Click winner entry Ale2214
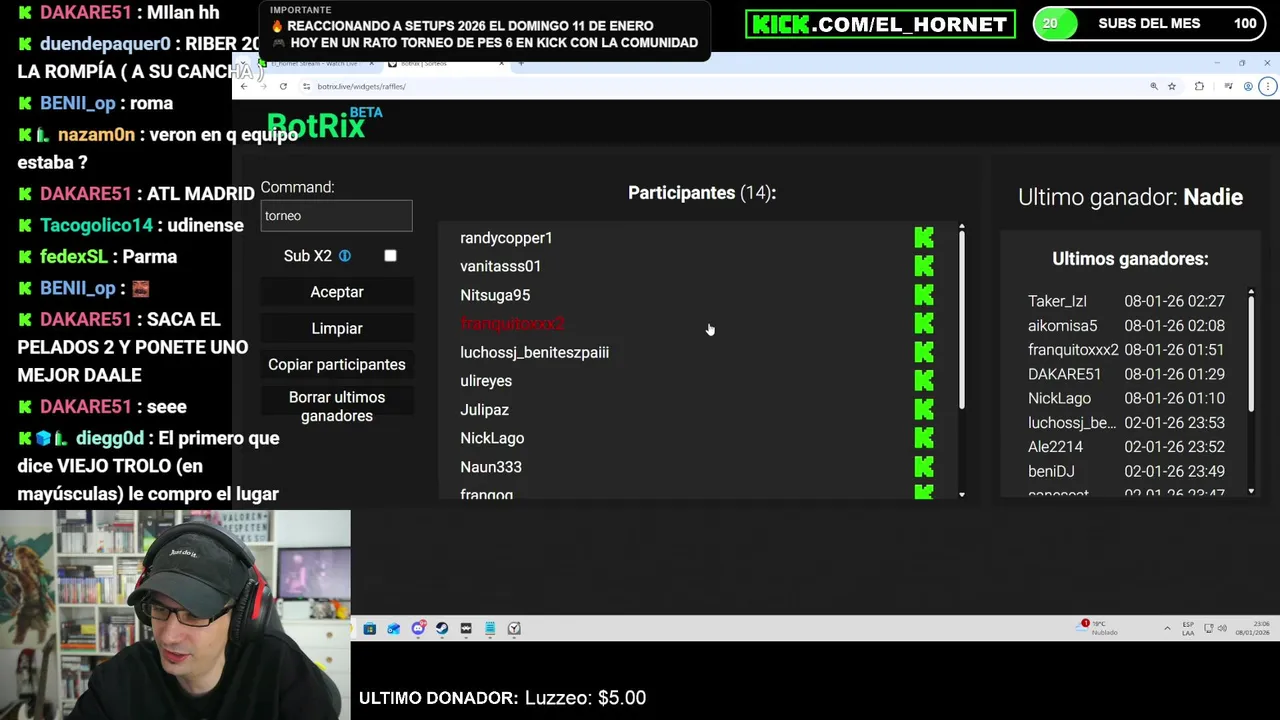The image size is (1280, 720). click(1055, 447)
